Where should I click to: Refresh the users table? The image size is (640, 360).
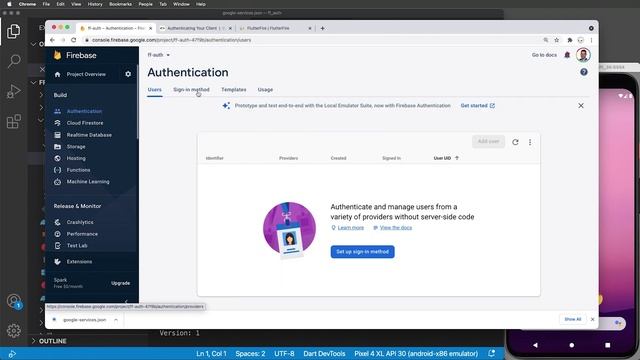pos(515,142)
